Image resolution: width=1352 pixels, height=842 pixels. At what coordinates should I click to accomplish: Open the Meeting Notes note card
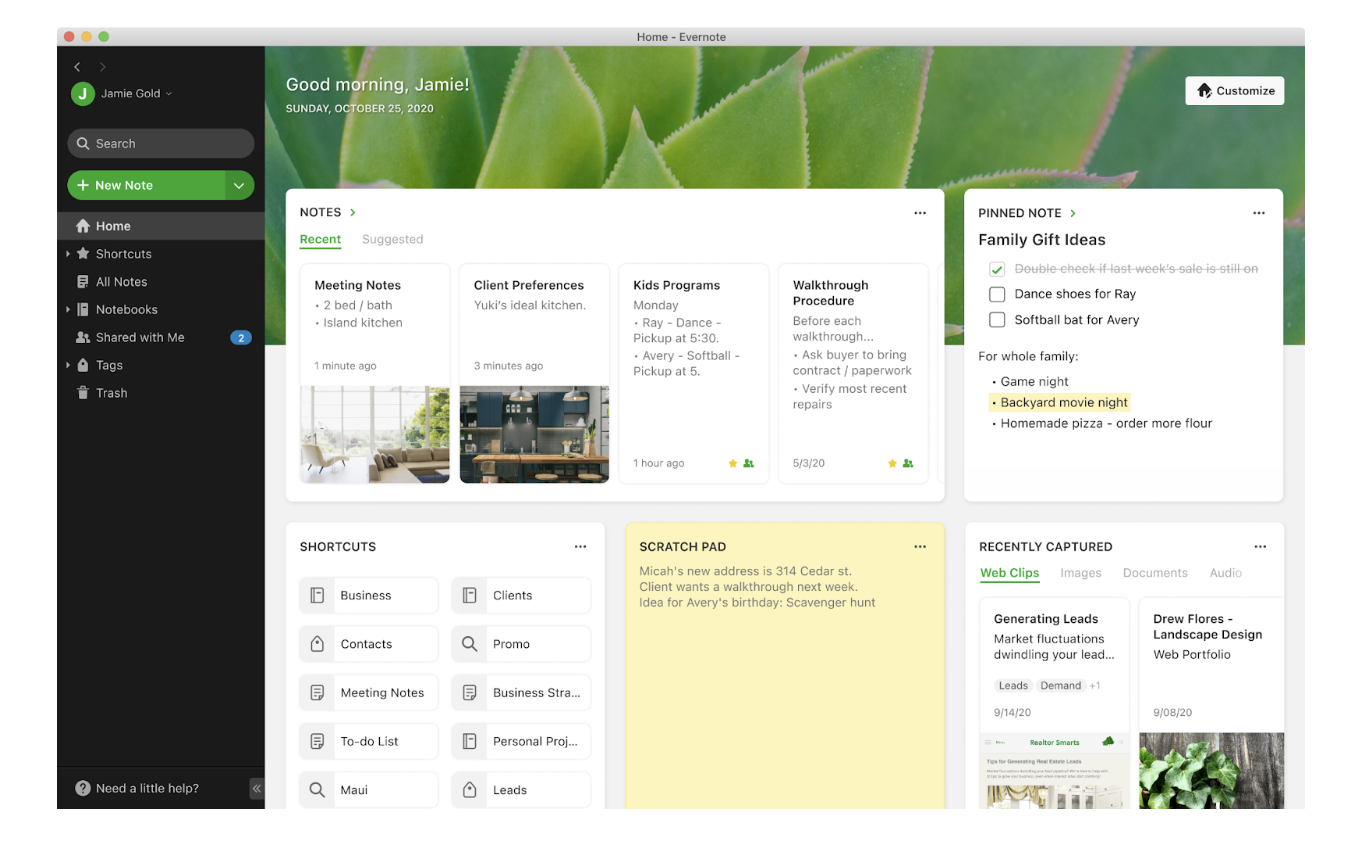pyautogui.click(x=375, y=373)
